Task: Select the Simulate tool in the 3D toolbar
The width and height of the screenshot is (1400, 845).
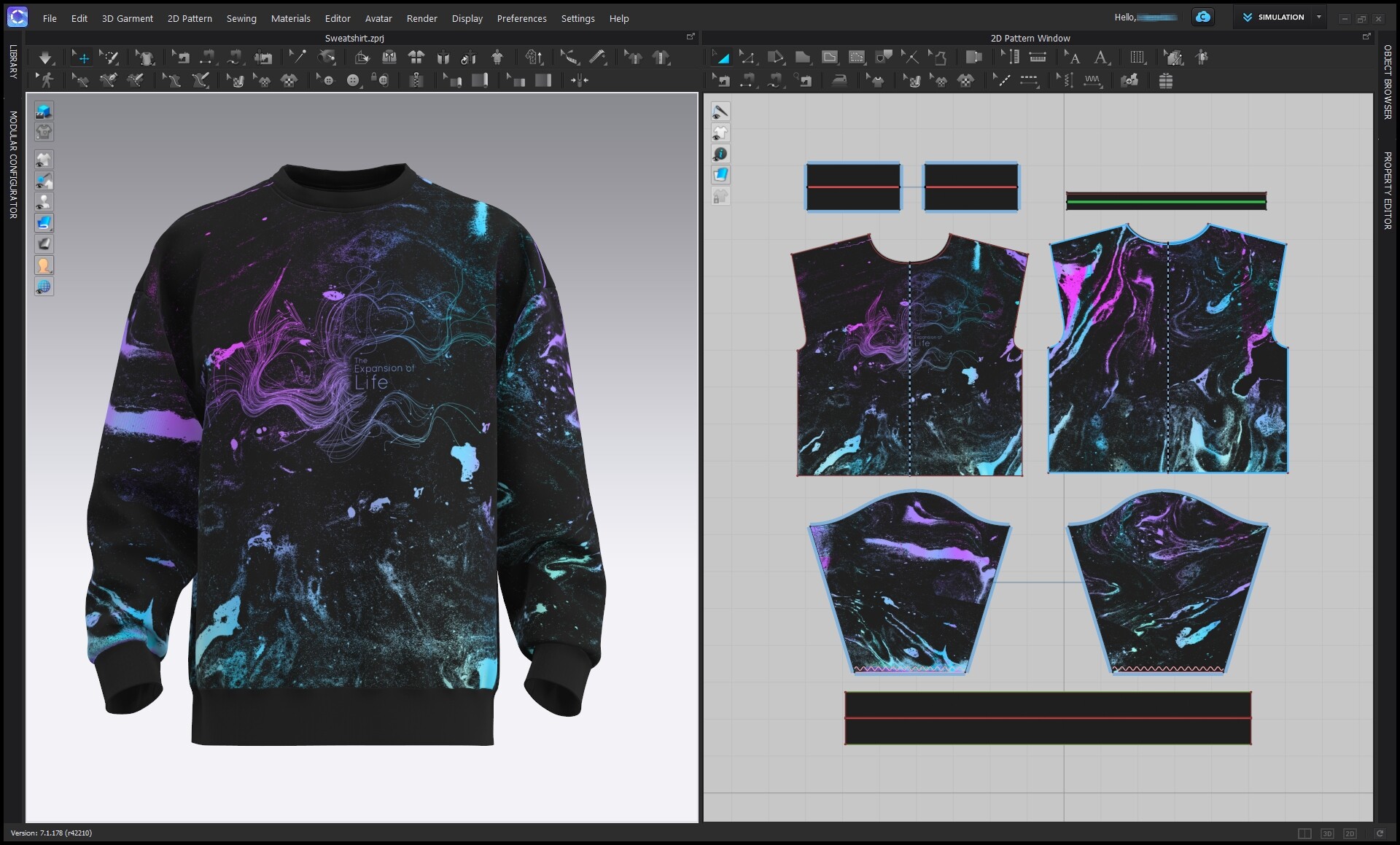Action: coord(46,57)
